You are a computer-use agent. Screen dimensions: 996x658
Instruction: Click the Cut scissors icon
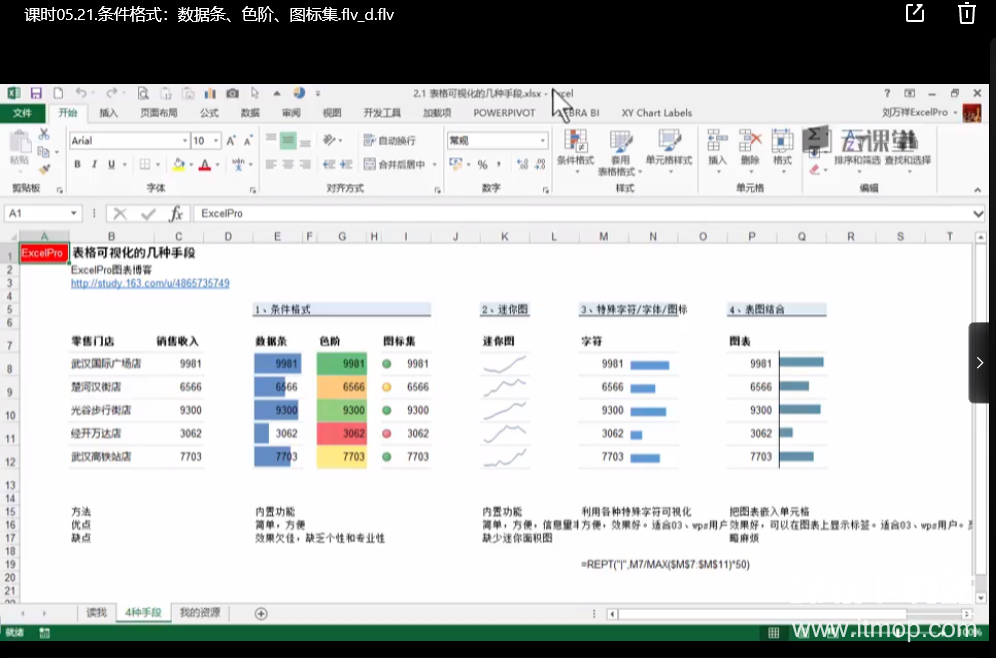(43, 134)
